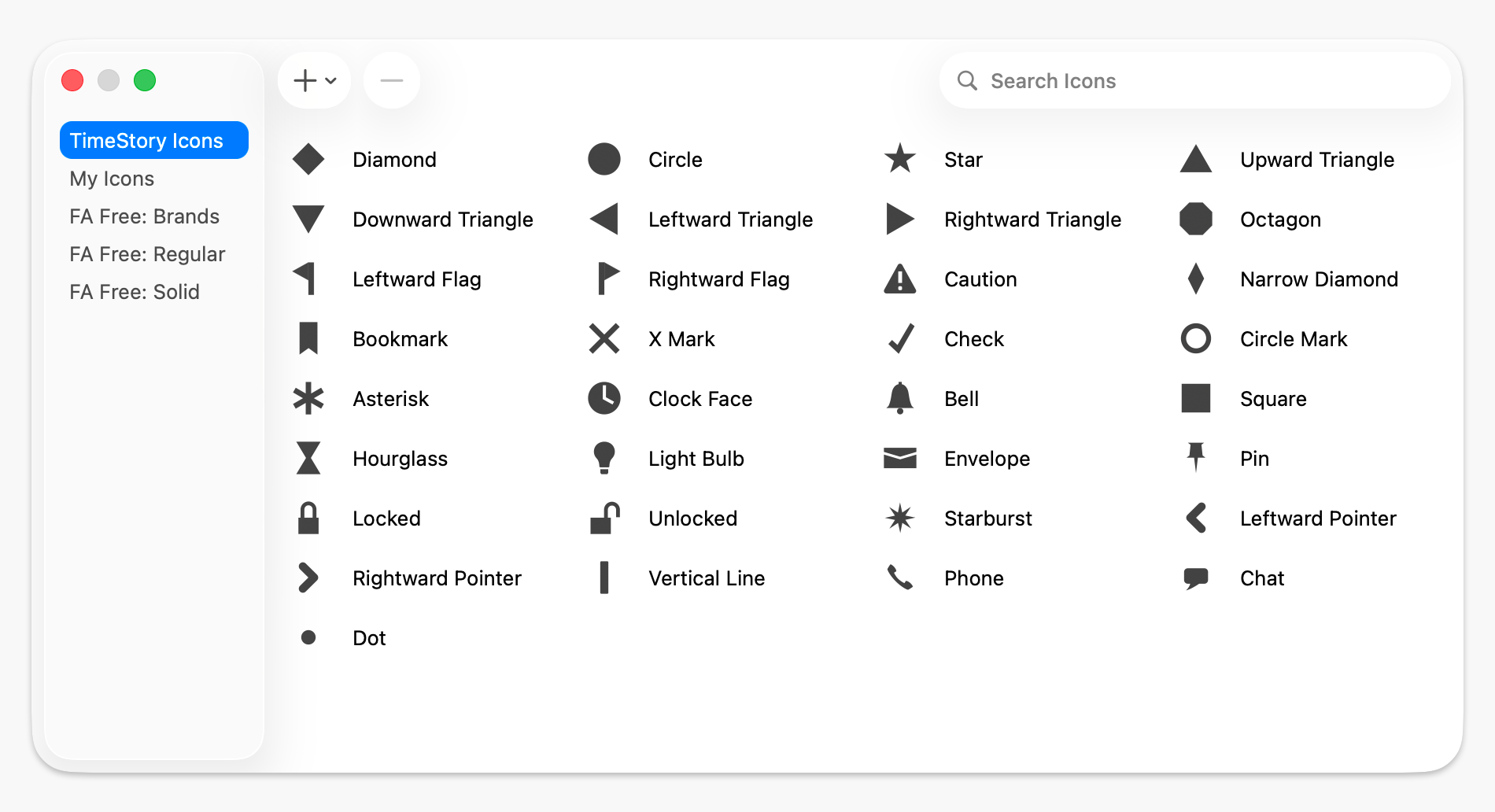Click the Pin icon
The image size is (1495, 812).
pyautogui.click(x=1196, y=458)
